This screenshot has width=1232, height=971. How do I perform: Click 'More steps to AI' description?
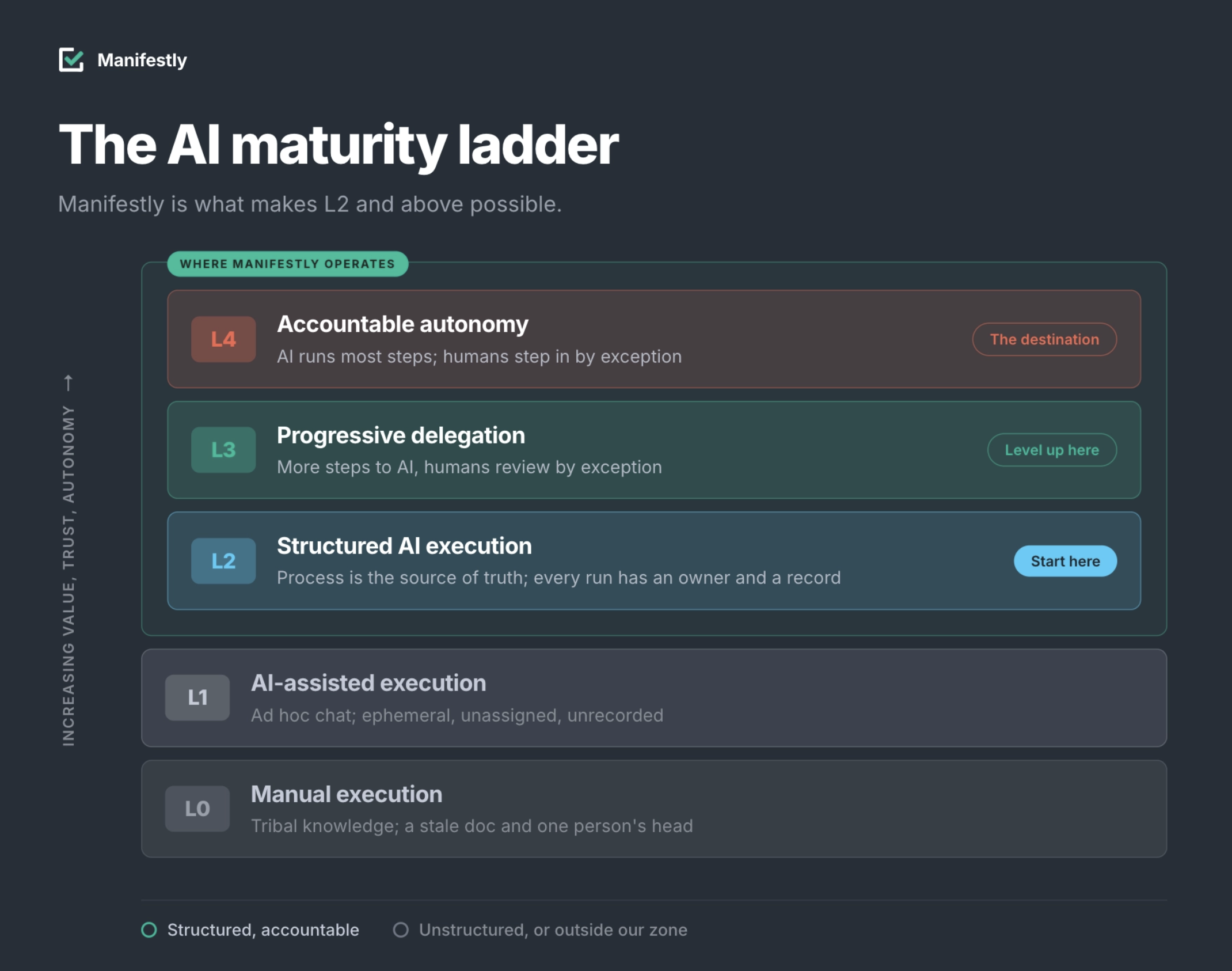[x=469, y=467]
